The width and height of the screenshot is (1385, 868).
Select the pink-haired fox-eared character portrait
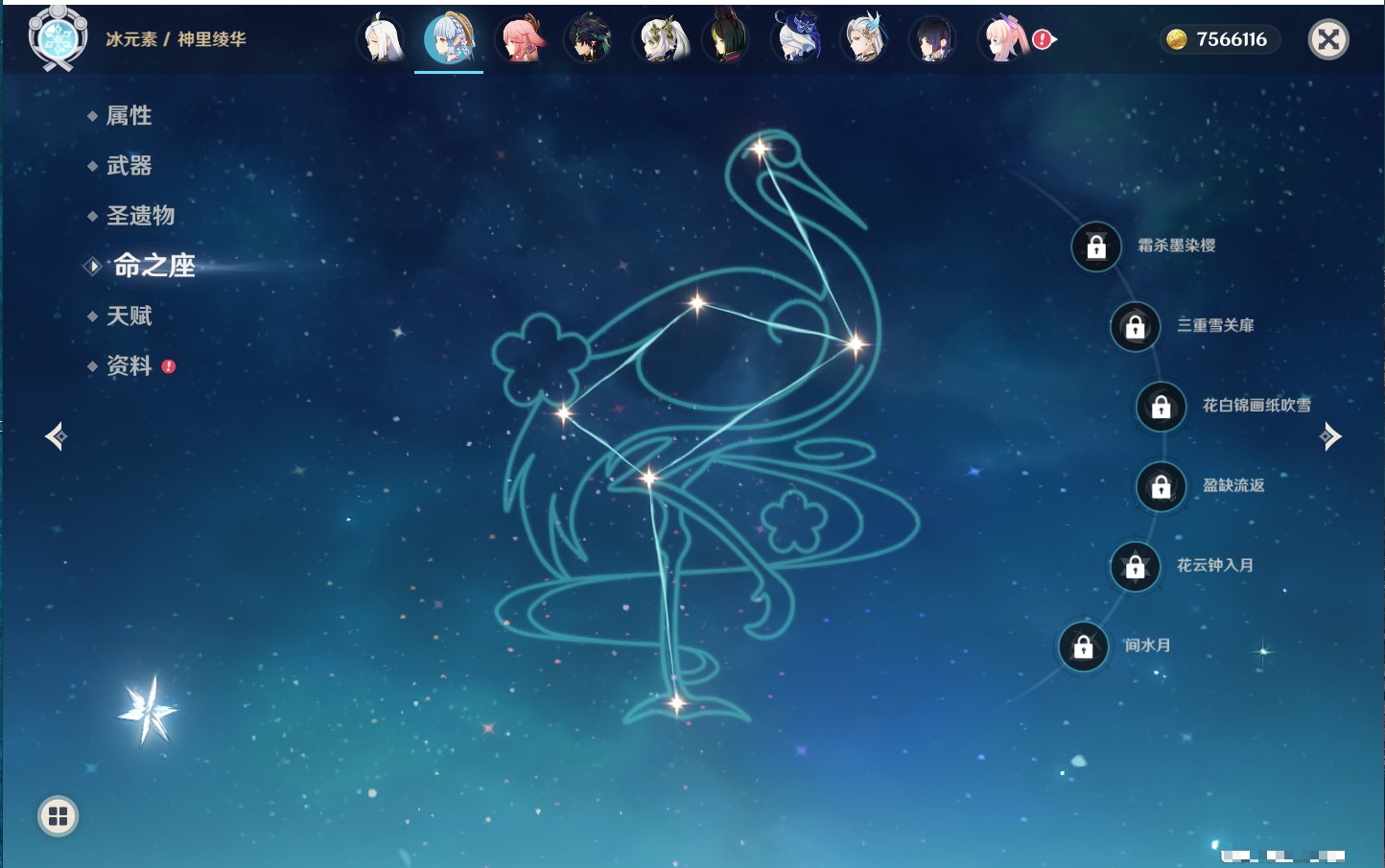pyautogui.click(x=520, y=40)
